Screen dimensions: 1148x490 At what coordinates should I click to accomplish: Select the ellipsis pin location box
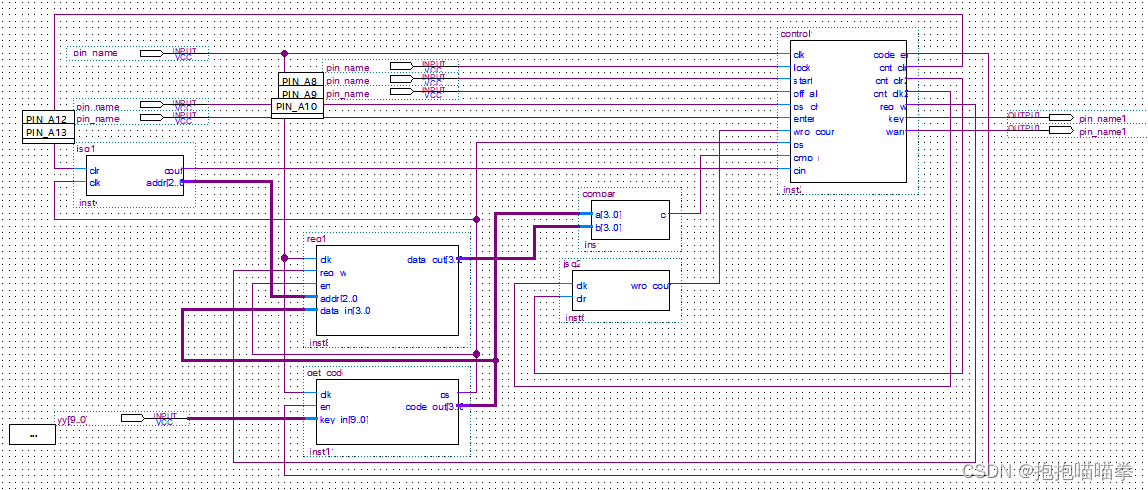32,434
